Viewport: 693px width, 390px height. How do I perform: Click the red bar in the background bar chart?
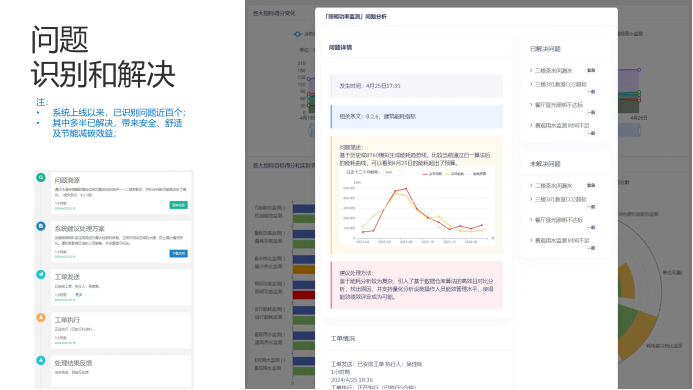click(x=304, y=295)
